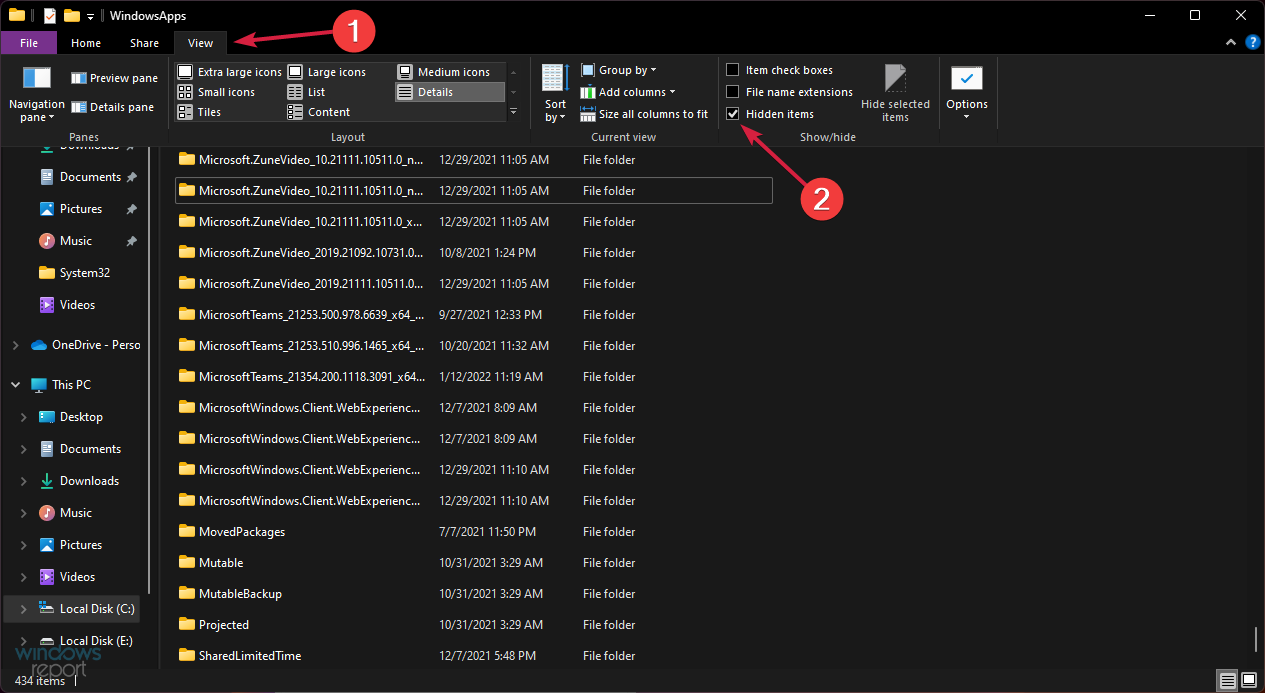The width and height of the screenshot is (1265, 693).
Task: Collapse the This PC tree node
Action: pyautogui.click(x=15, y=385)
